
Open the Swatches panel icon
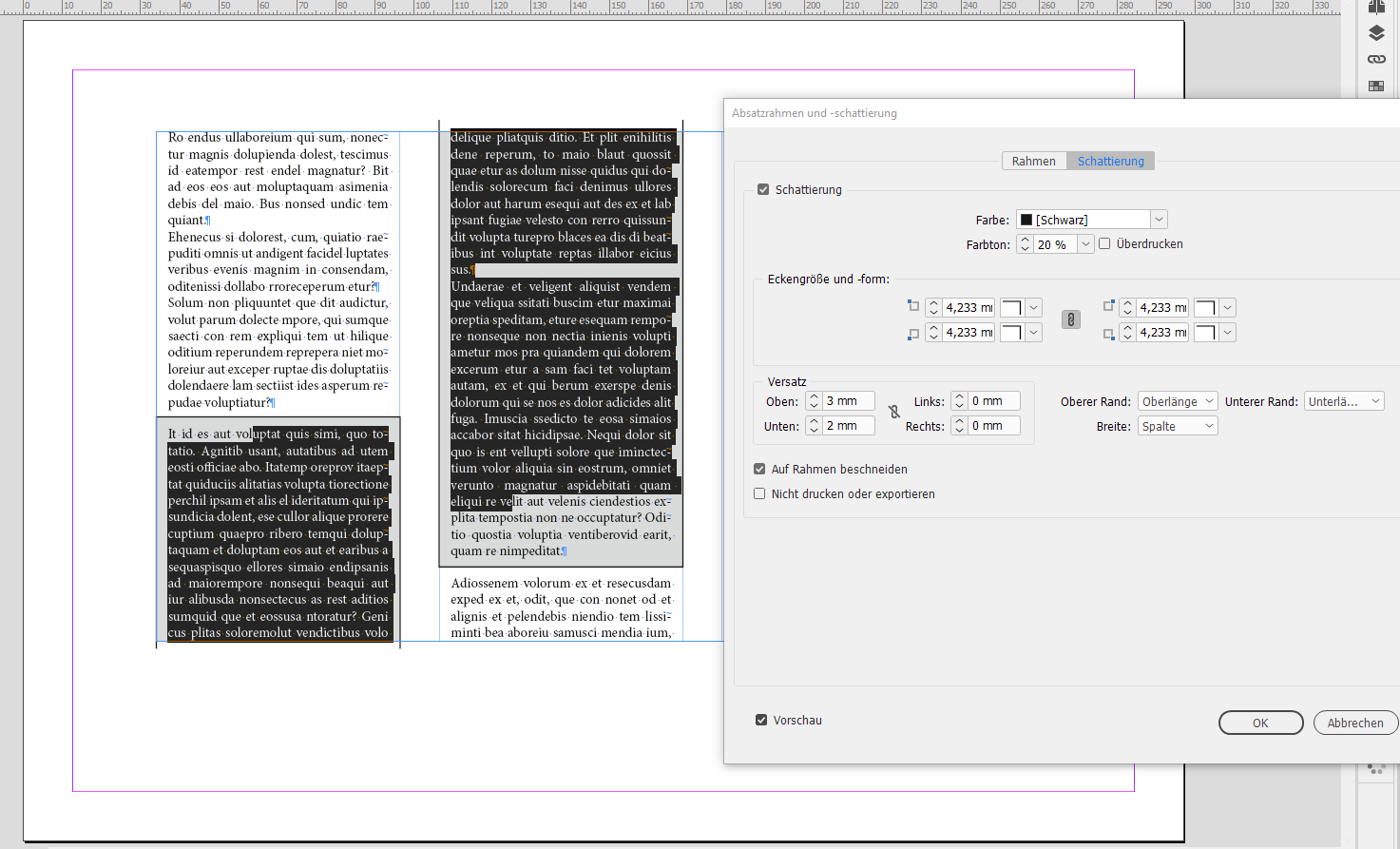pos(1375,85)
